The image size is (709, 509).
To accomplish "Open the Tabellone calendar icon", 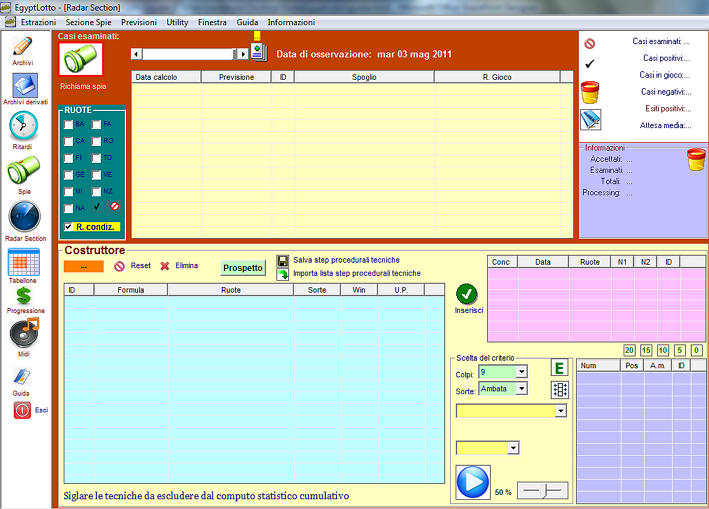I will [24, 262].
